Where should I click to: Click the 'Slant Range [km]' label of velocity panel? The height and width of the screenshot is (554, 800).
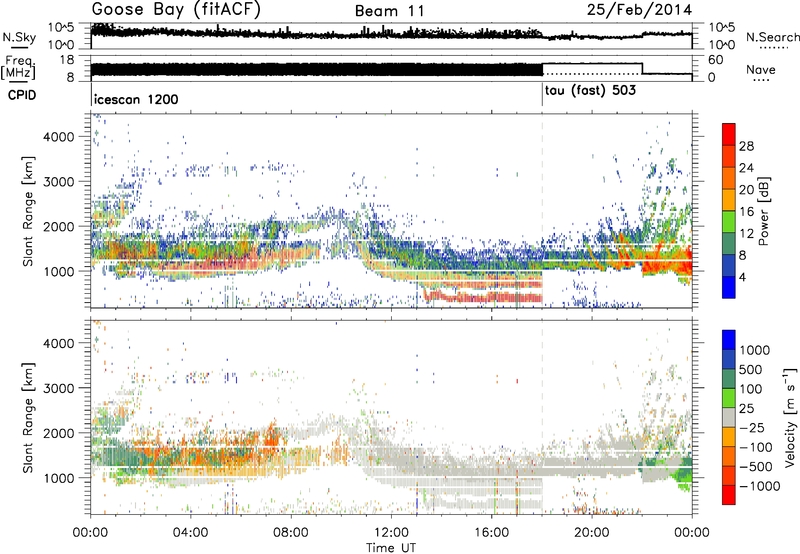tap(28, 417)
